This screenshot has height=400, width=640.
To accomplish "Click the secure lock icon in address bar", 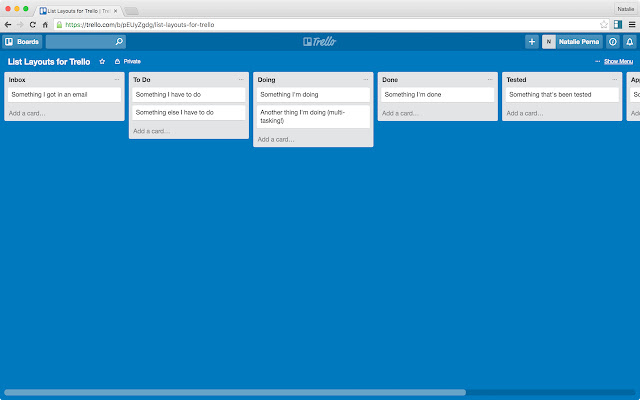I will click(x=59, y=25).
